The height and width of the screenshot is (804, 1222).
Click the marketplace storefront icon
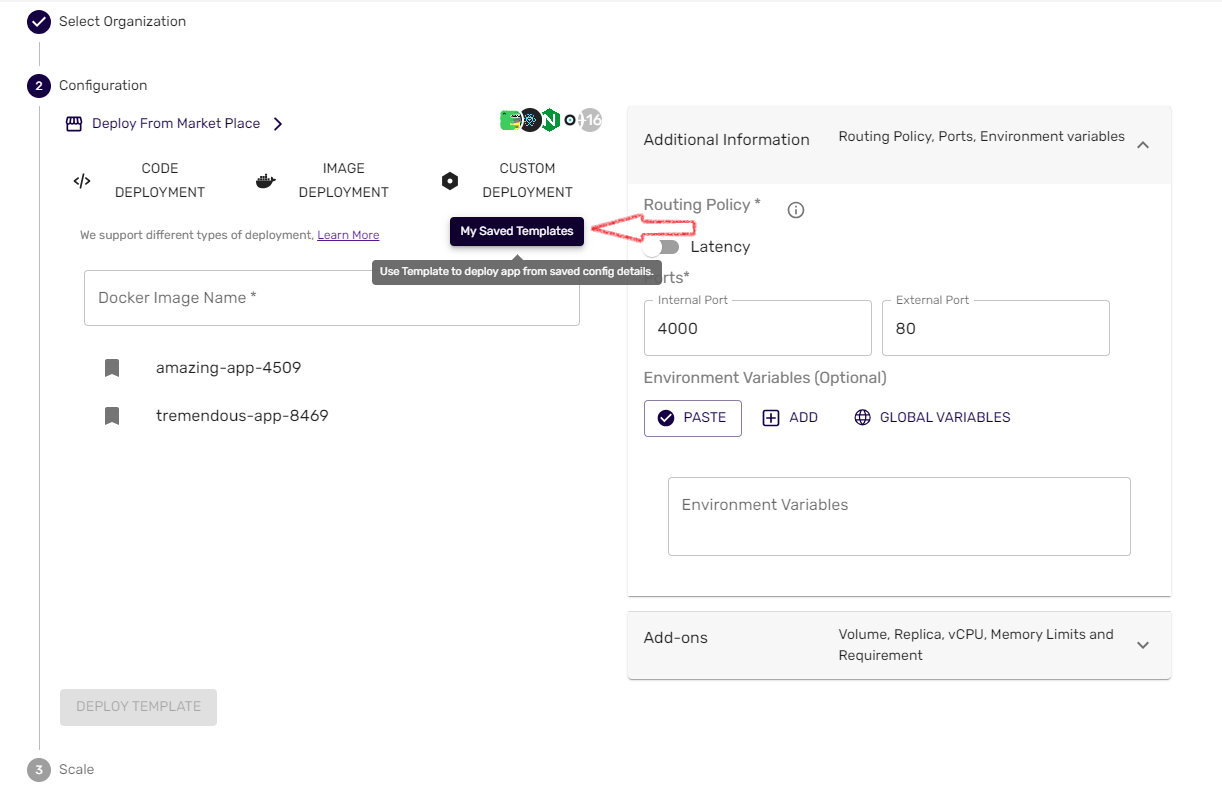point(74,124)
